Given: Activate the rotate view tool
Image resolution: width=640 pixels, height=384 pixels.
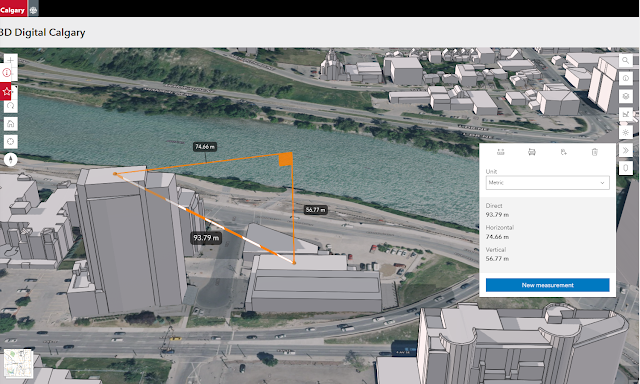Looking at the screenshot, I should [x=11, y=106].
